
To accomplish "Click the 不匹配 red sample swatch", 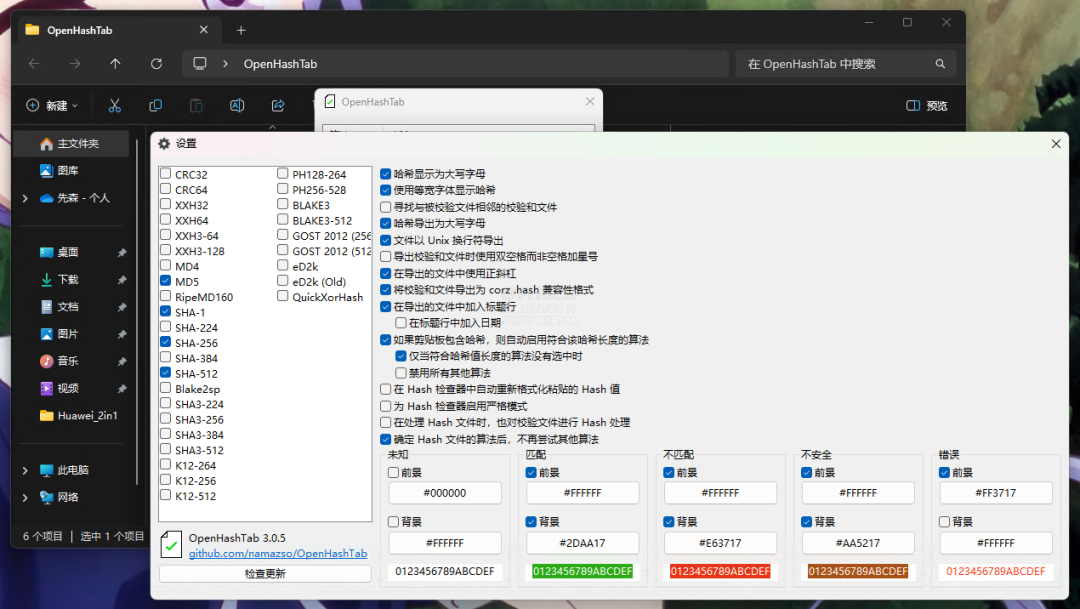I will (x=720, y=571).
